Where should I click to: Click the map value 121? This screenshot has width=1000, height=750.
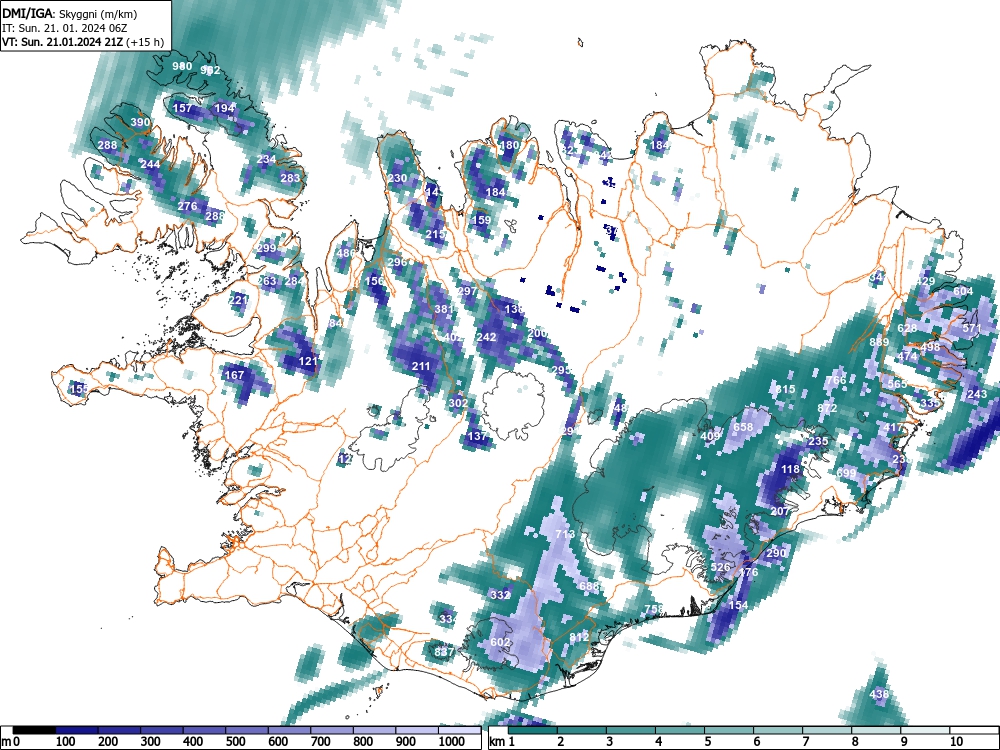coord(308,361)
